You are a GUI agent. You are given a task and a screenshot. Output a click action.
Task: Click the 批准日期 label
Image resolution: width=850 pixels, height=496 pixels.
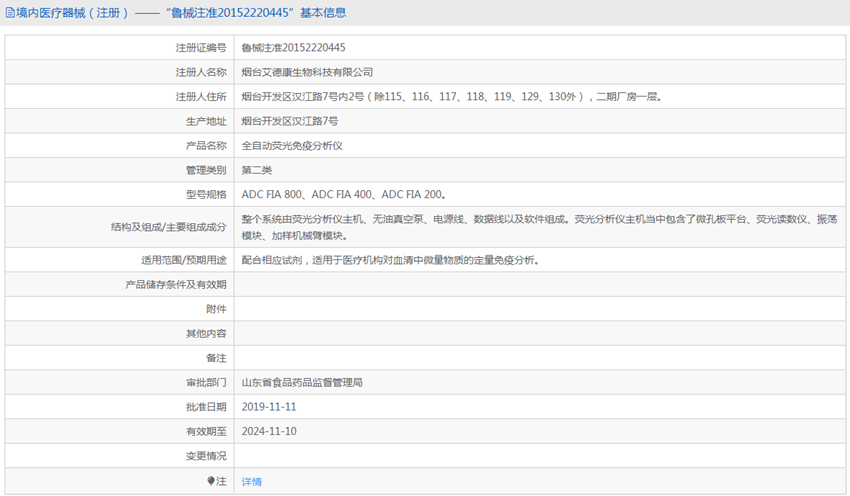coord(206,407)
